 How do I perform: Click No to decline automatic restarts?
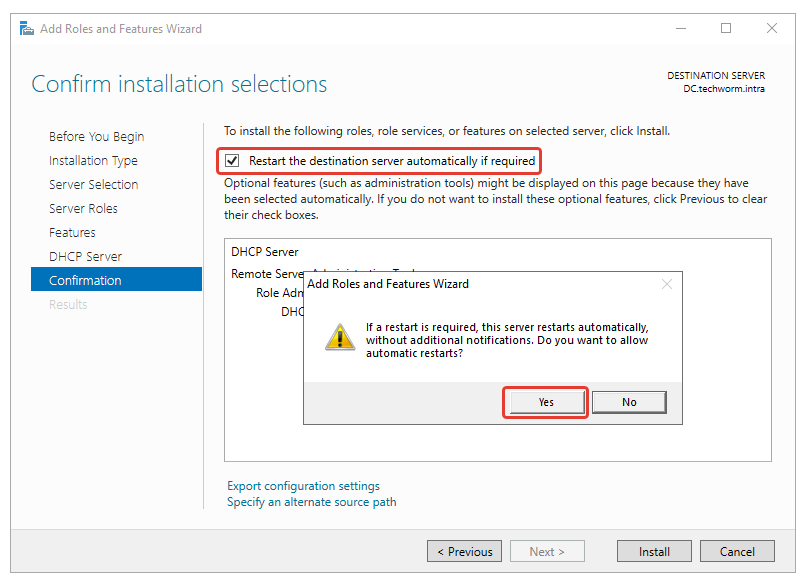[629, 402]
